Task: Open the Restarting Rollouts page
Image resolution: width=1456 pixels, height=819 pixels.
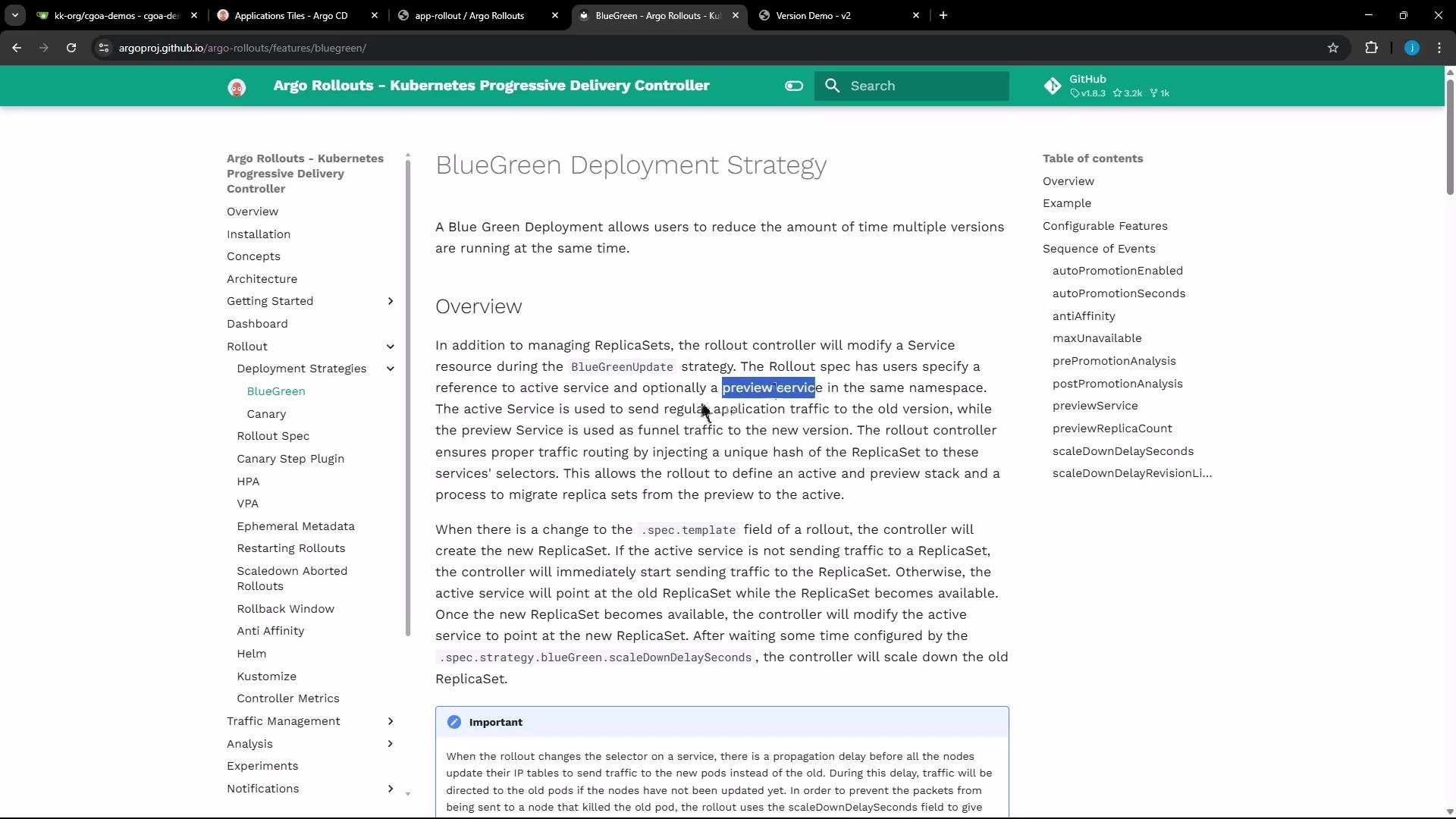Action: pos(290,548)
